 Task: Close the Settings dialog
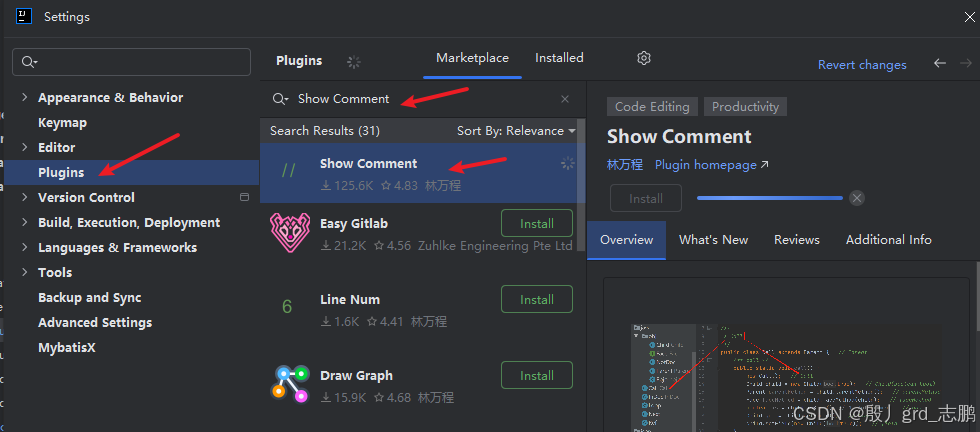click(969, 17)
